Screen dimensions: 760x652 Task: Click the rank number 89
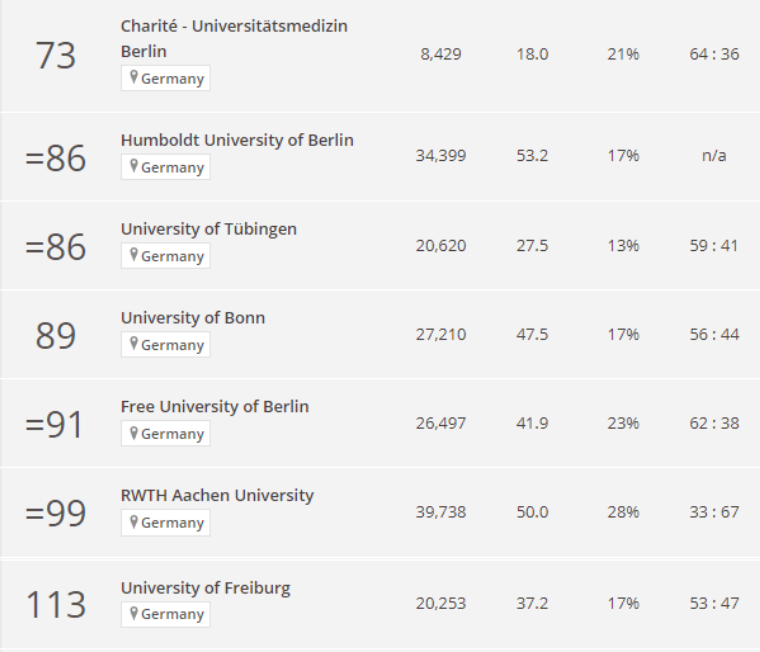coord(56,335)
